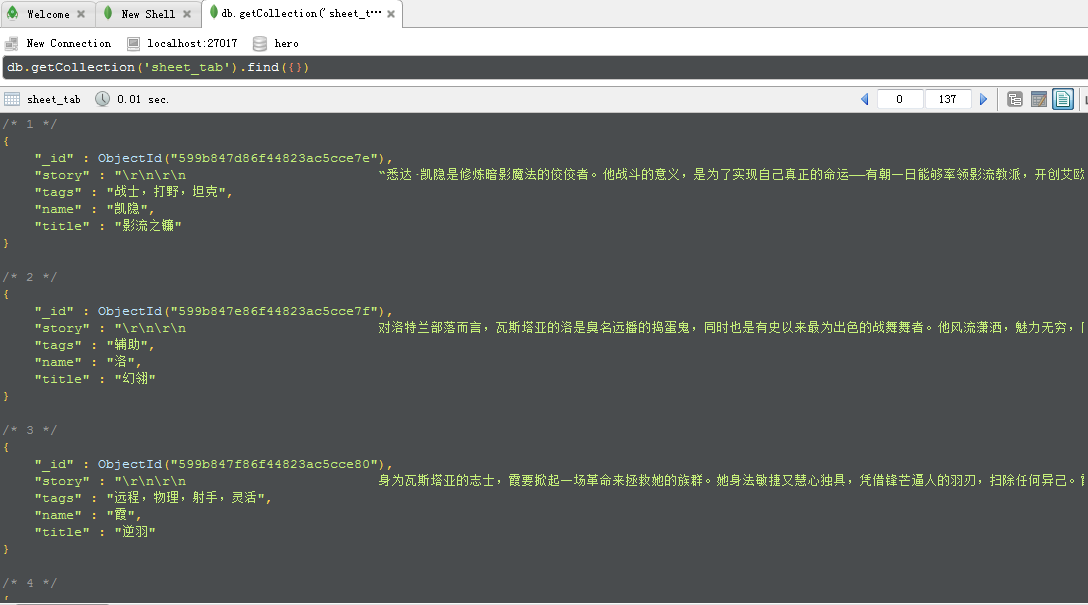The image size is (1088, 605).
Task: Click the leaf icon on the New Shell tab
Action: click(x=109, y=14)
